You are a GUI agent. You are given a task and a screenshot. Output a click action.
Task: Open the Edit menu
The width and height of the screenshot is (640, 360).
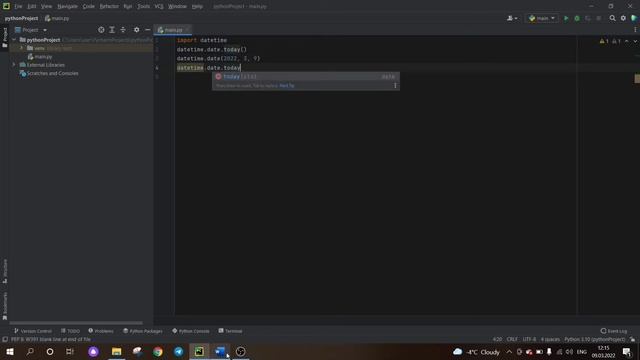(31, 7)
